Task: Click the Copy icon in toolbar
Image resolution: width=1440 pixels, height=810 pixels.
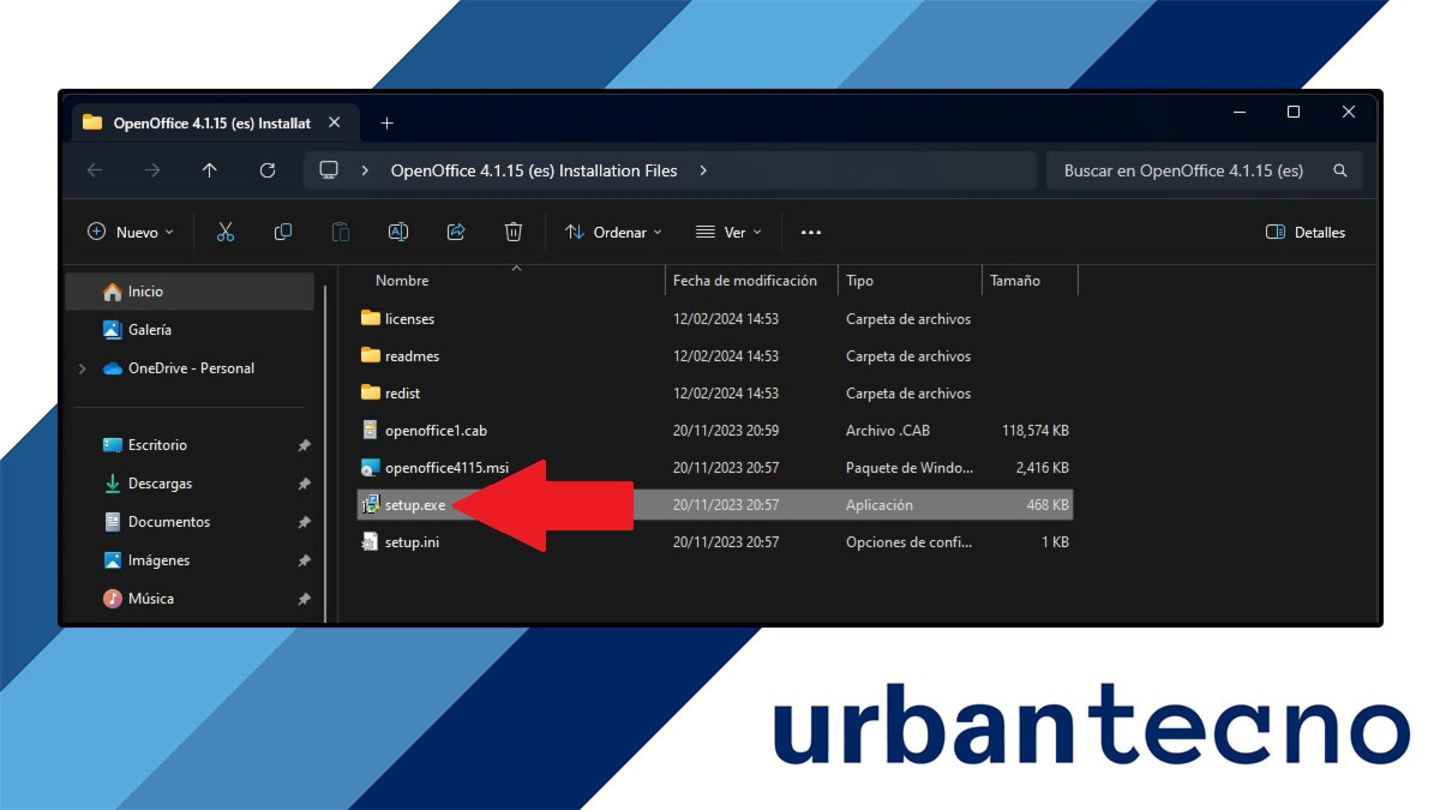Action: click(x=283, y=232)
